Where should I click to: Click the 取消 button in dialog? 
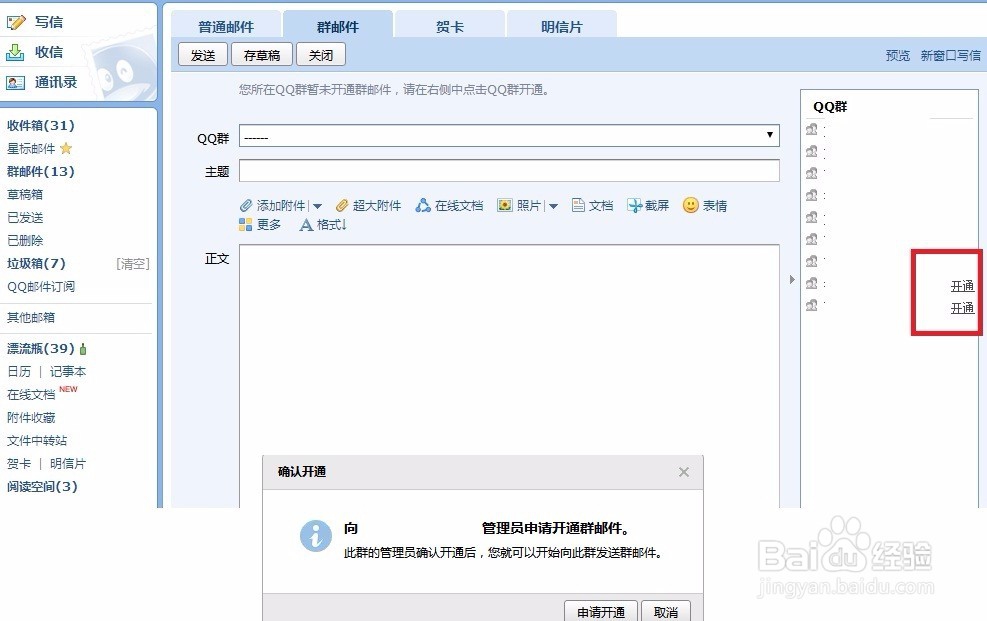click(x=665, y=612)
